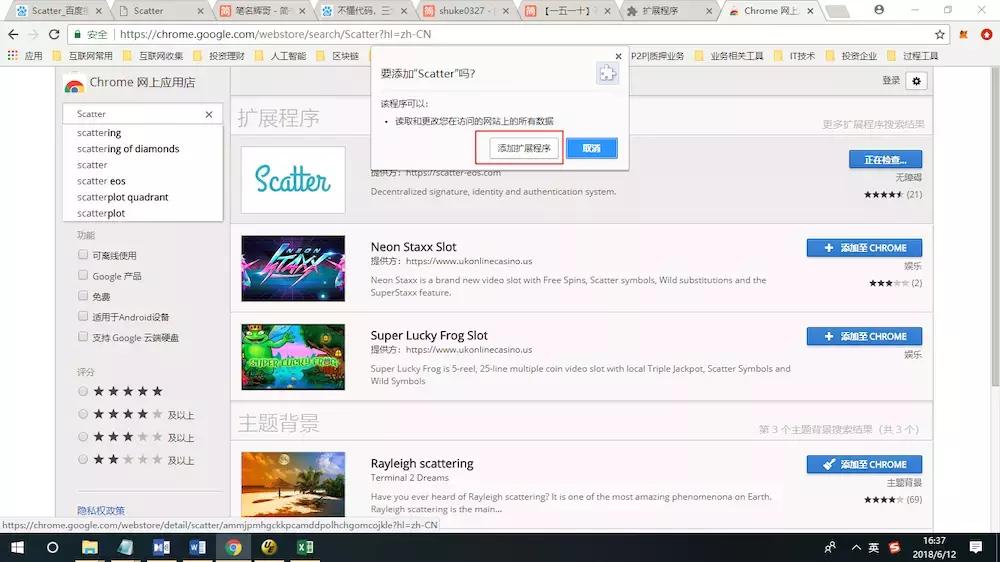The image size is (1000, 562).
Task: Switch to the Scatter_百度 tab
Action: [57, 11]
